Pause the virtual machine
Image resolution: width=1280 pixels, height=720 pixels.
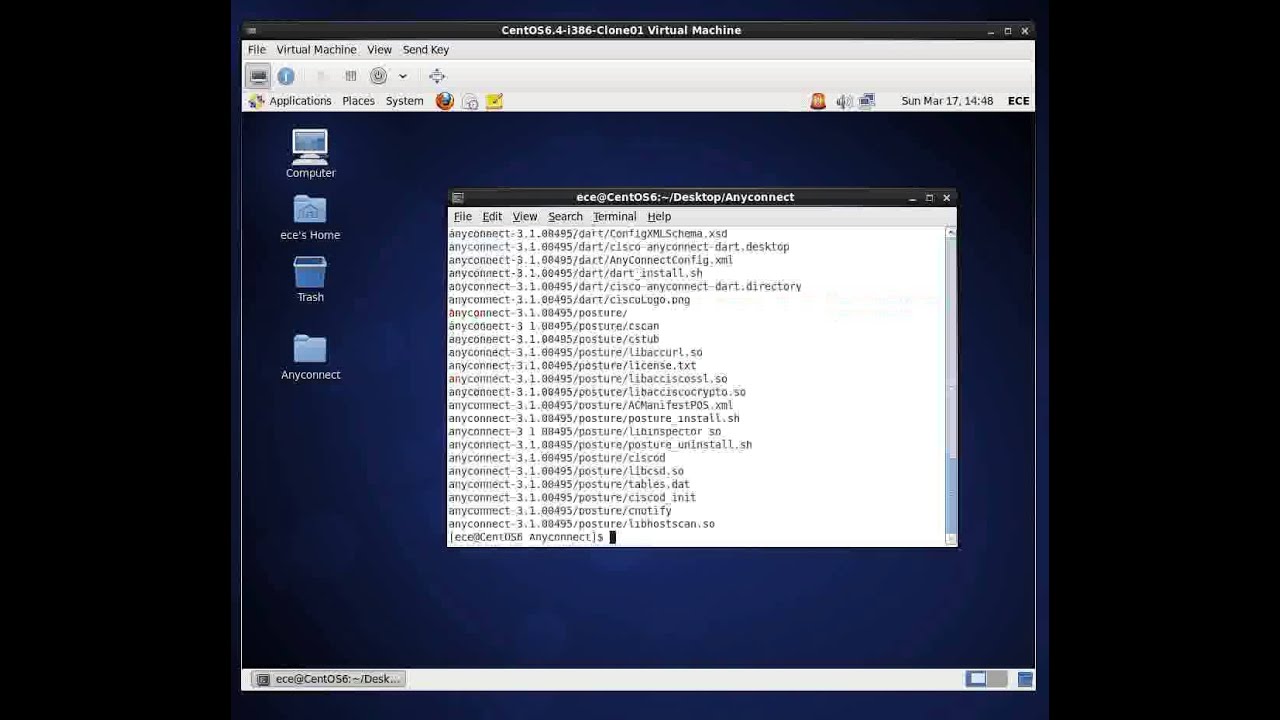(351, 76)
